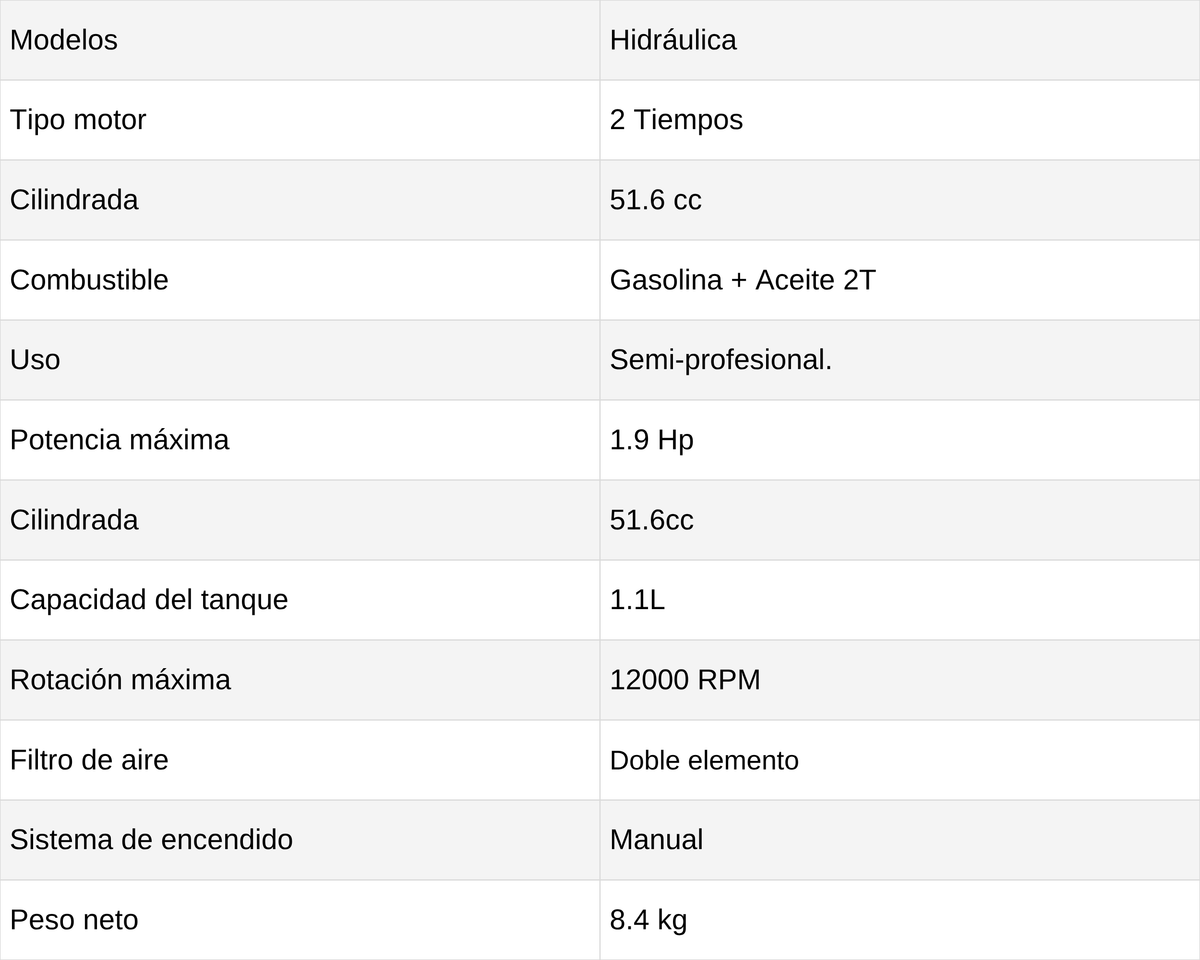Select the Hidráulica header cell
The width and height of the screenshot is (1200, 960).
click(900, 40)
